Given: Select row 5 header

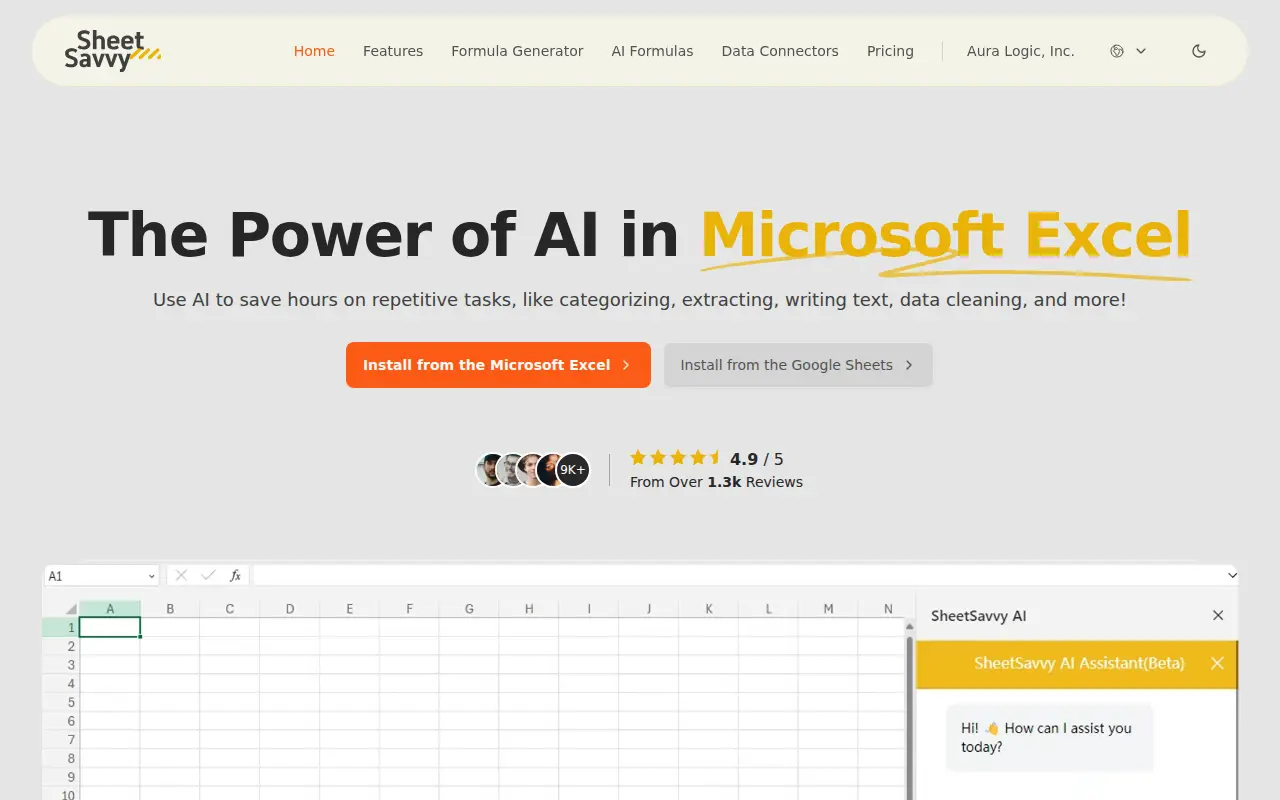Looking at the screenshot, I should click(x=61, y=703).
